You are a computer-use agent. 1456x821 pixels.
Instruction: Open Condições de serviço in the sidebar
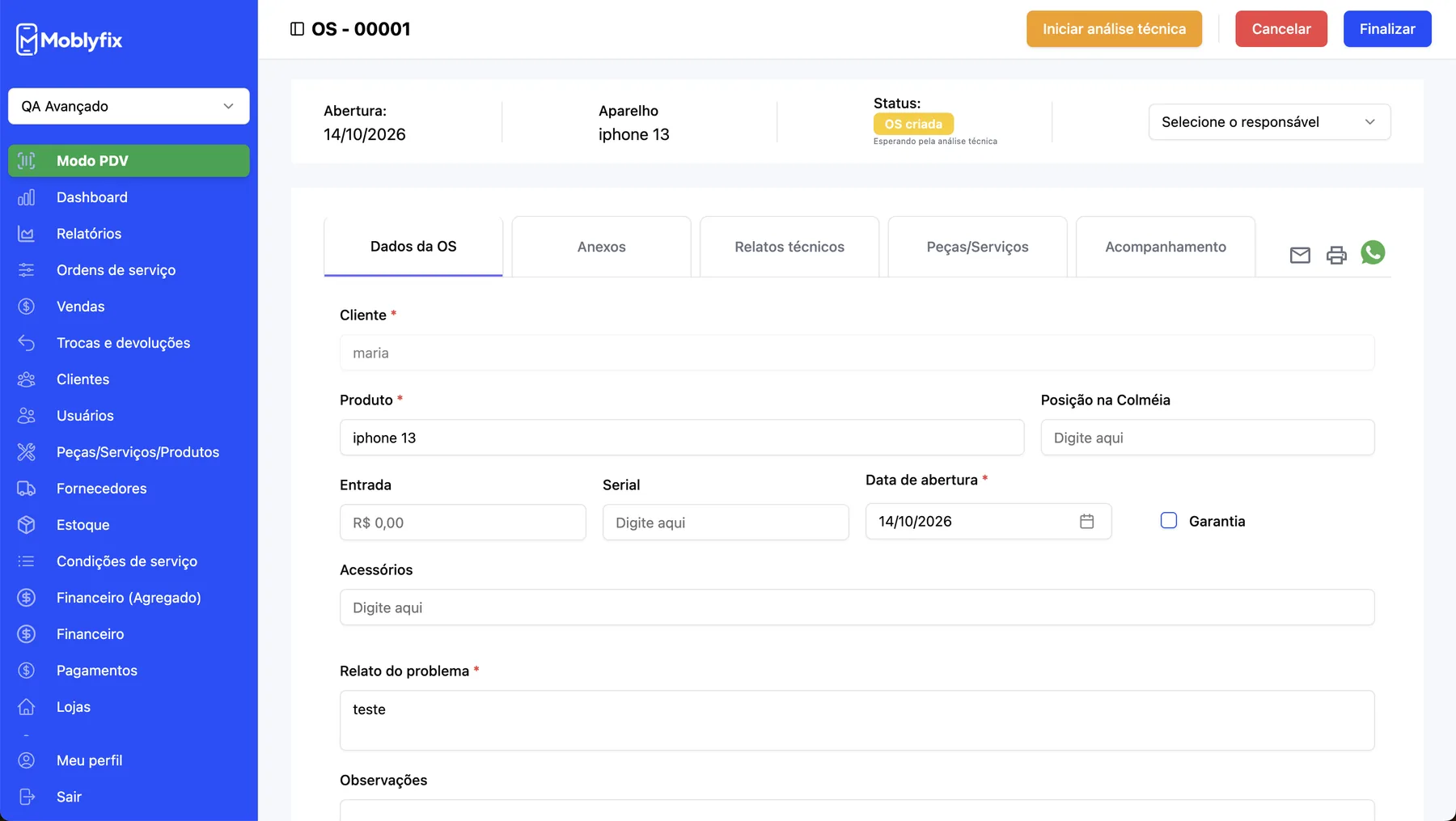click(129, 561)
